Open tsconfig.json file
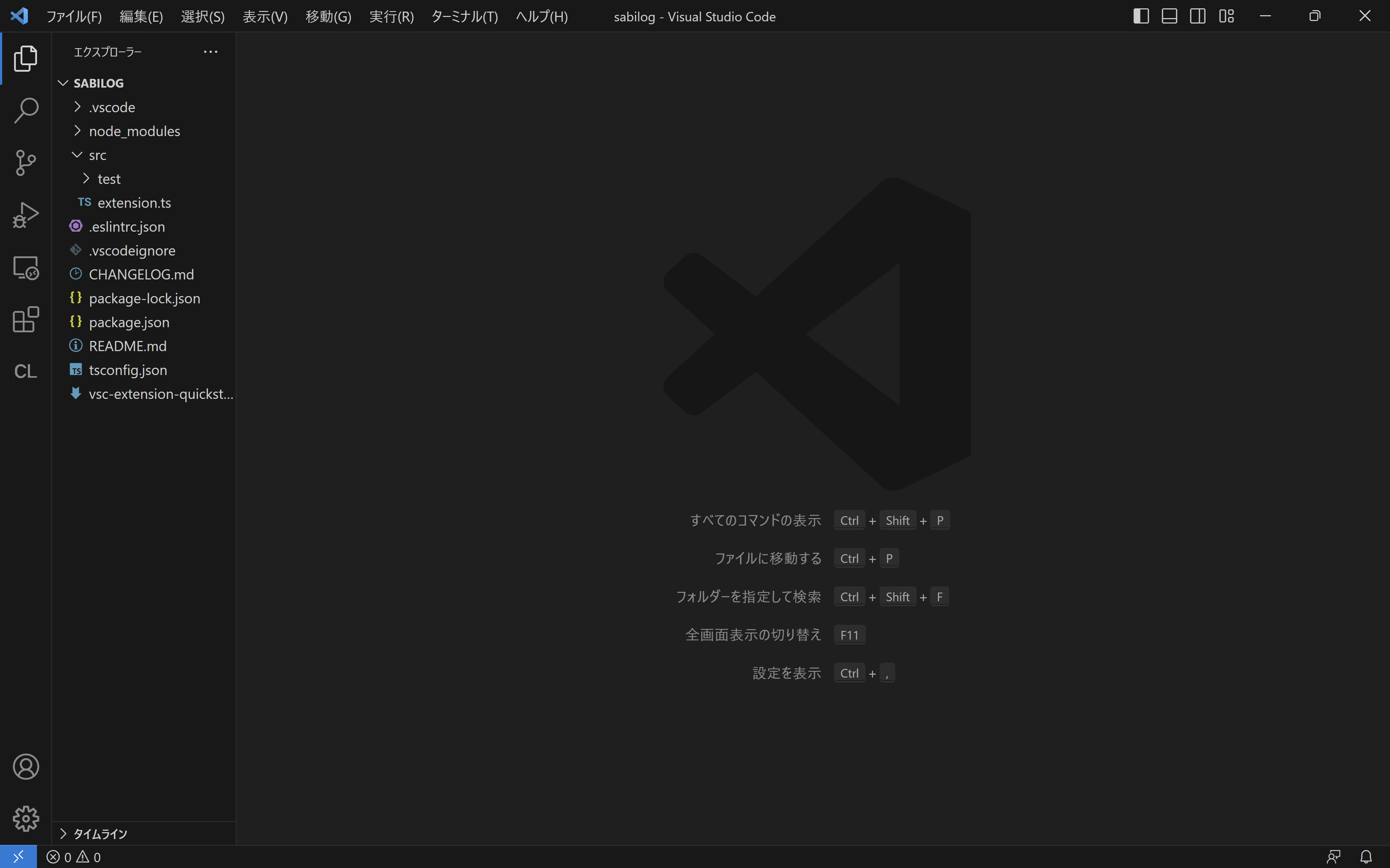 point(143,370)
